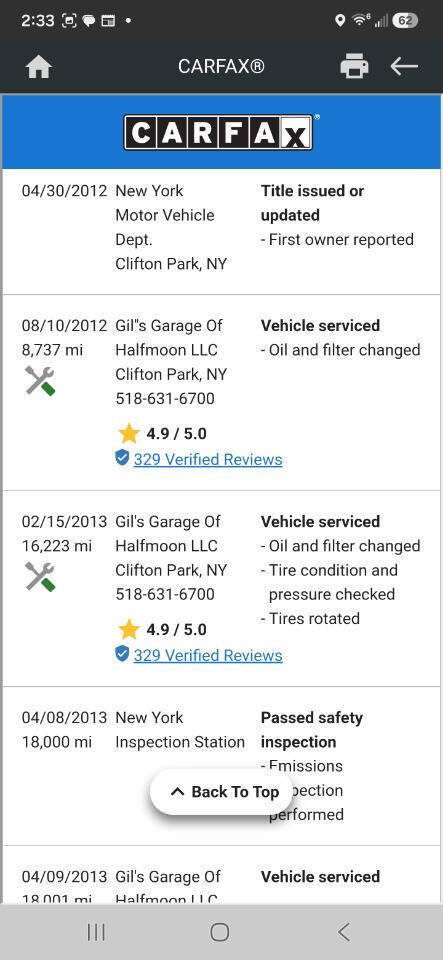Screen dimensions: 443x960
Task: Tap Passed safety inspection record heading
Action: 312,730
